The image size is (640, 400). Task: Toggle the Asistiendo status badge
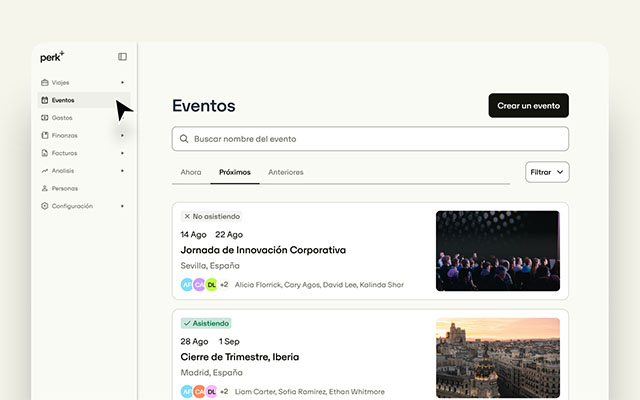pos(207,323)
